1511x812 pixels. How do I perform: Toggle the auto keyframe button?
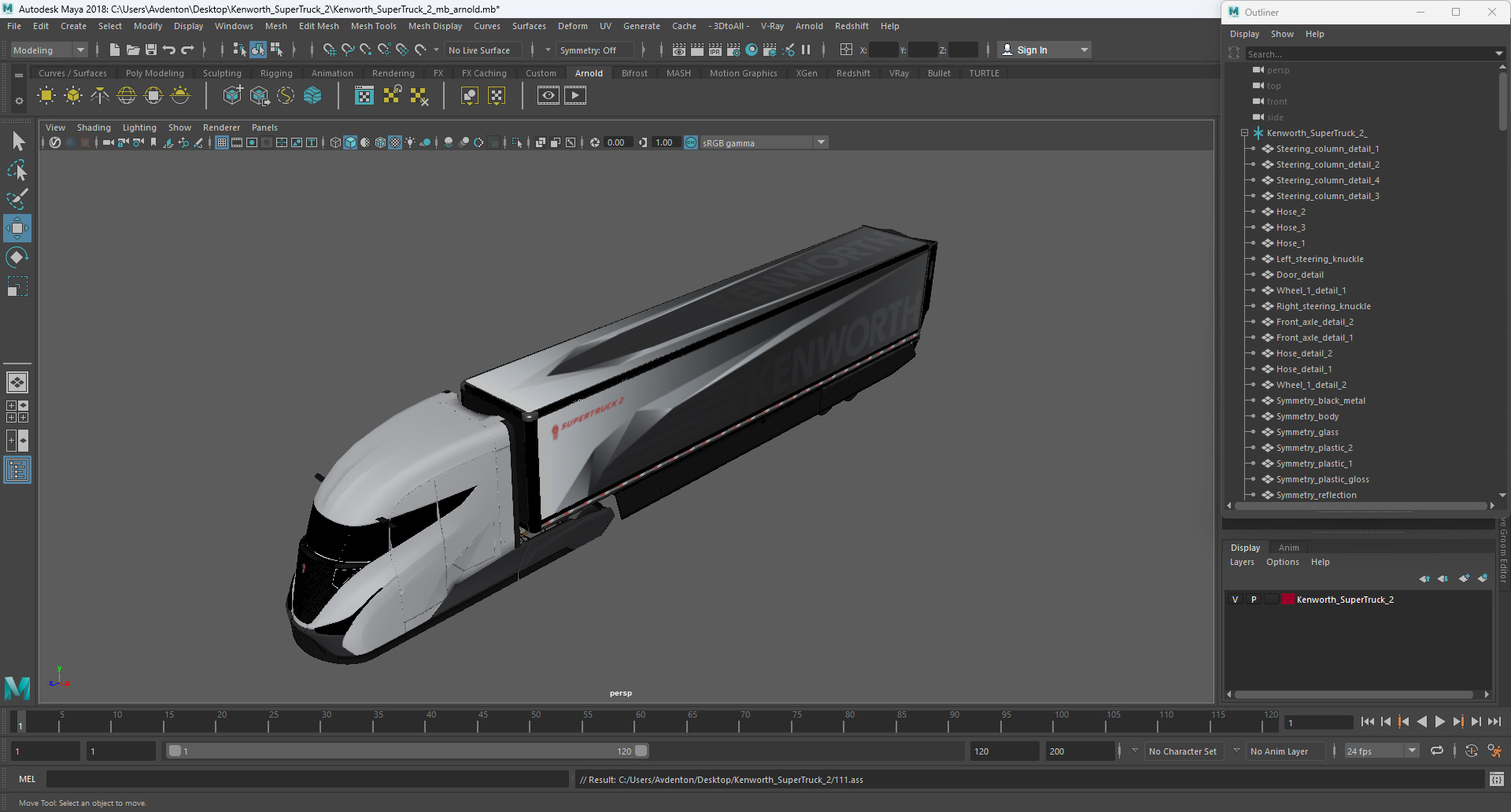[1471, 751]
